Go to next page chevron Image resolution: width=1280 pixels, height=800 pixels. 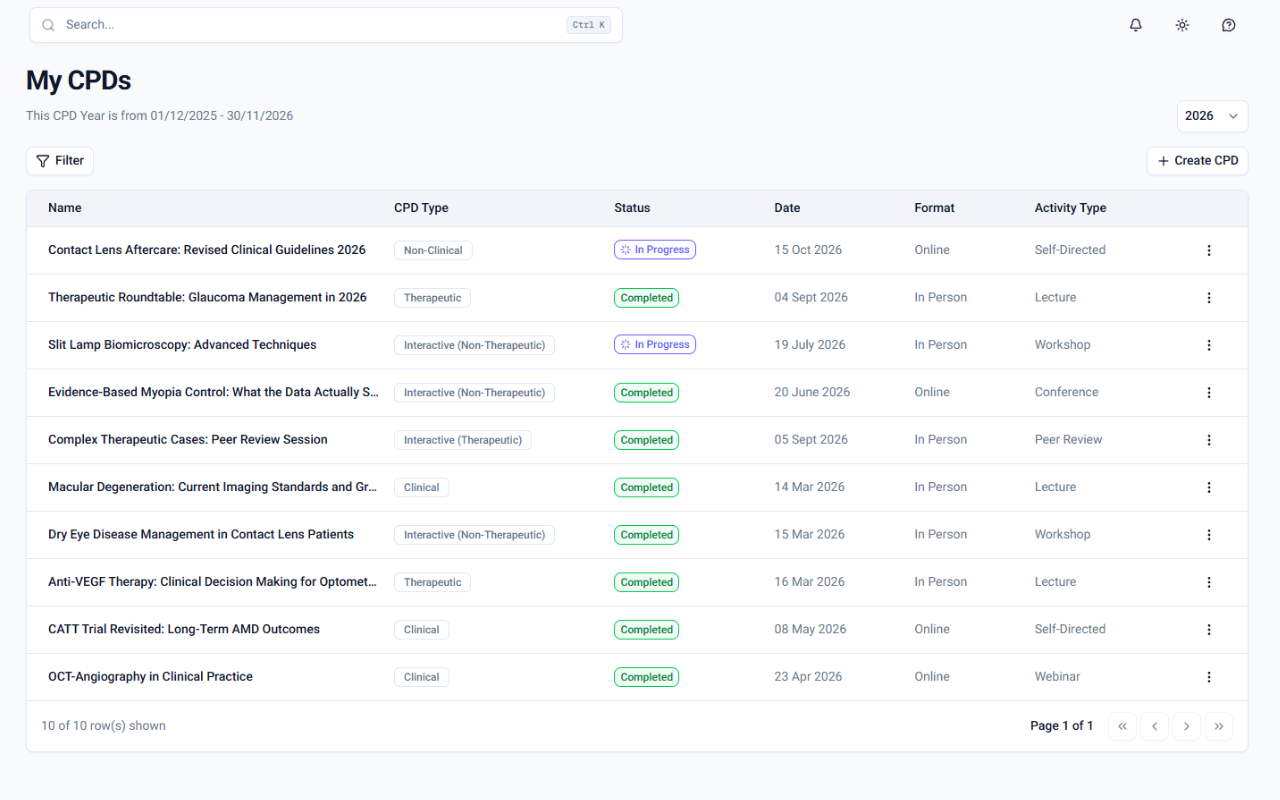pyautogui.click(x=1186, y=726)
